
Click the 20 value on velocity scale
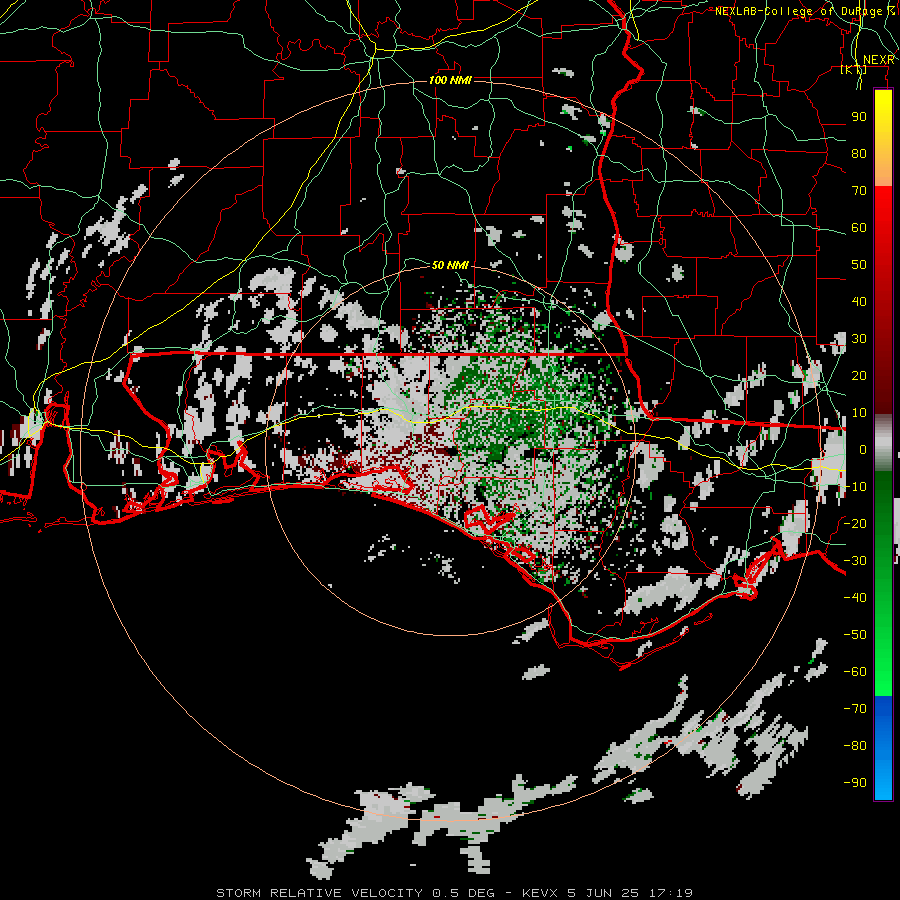click(x=859, y=376)
